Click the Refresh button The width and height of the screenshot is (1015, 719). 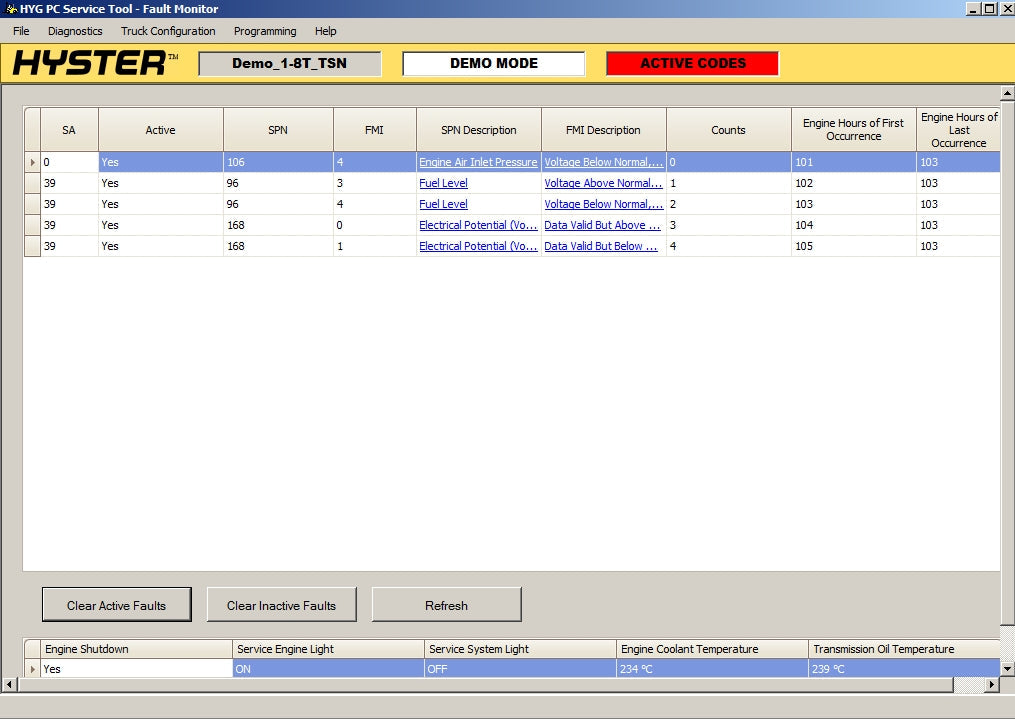point(446,605)
